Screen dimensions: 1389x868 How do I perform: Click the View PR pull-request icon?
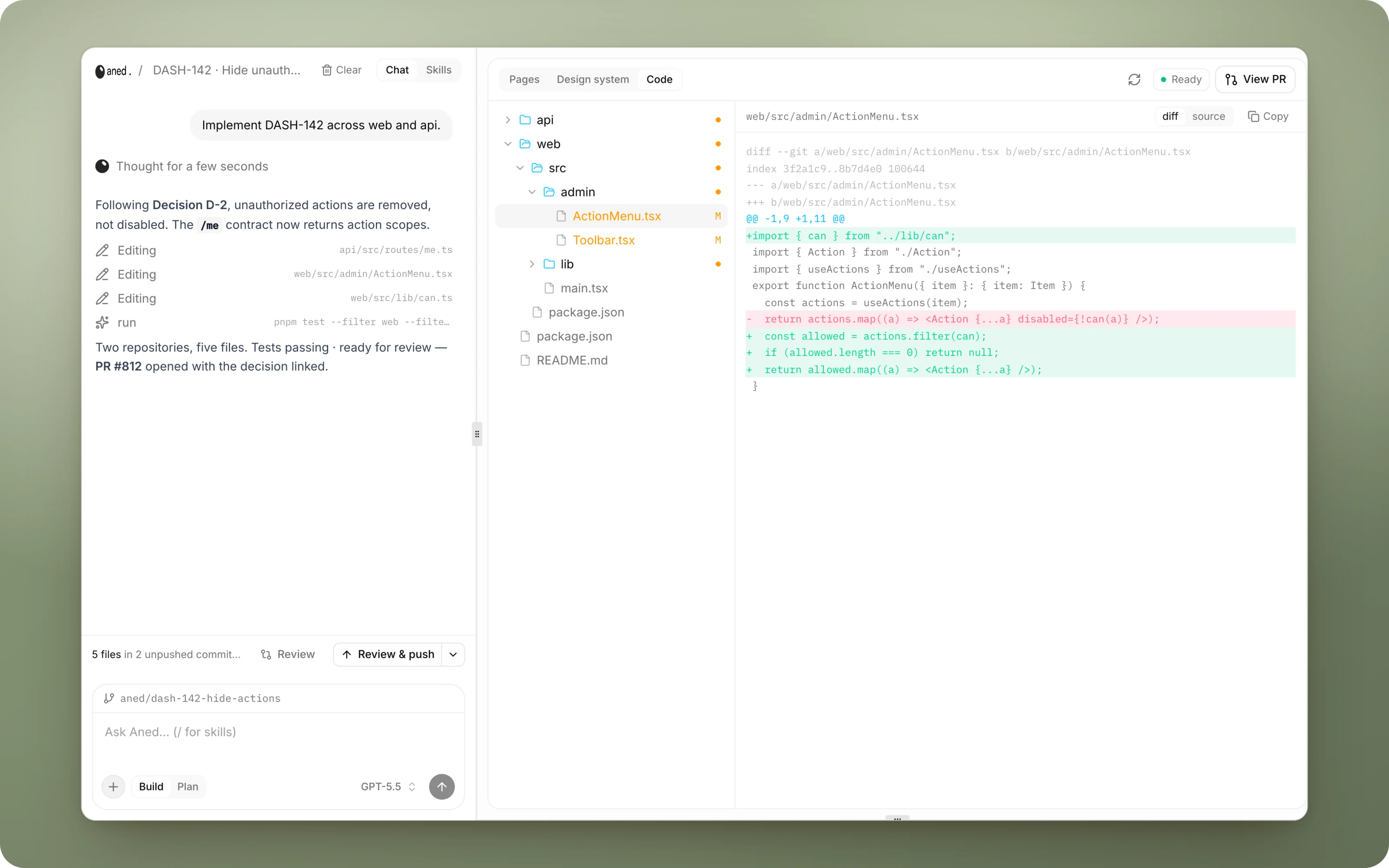pos(1231,79)
